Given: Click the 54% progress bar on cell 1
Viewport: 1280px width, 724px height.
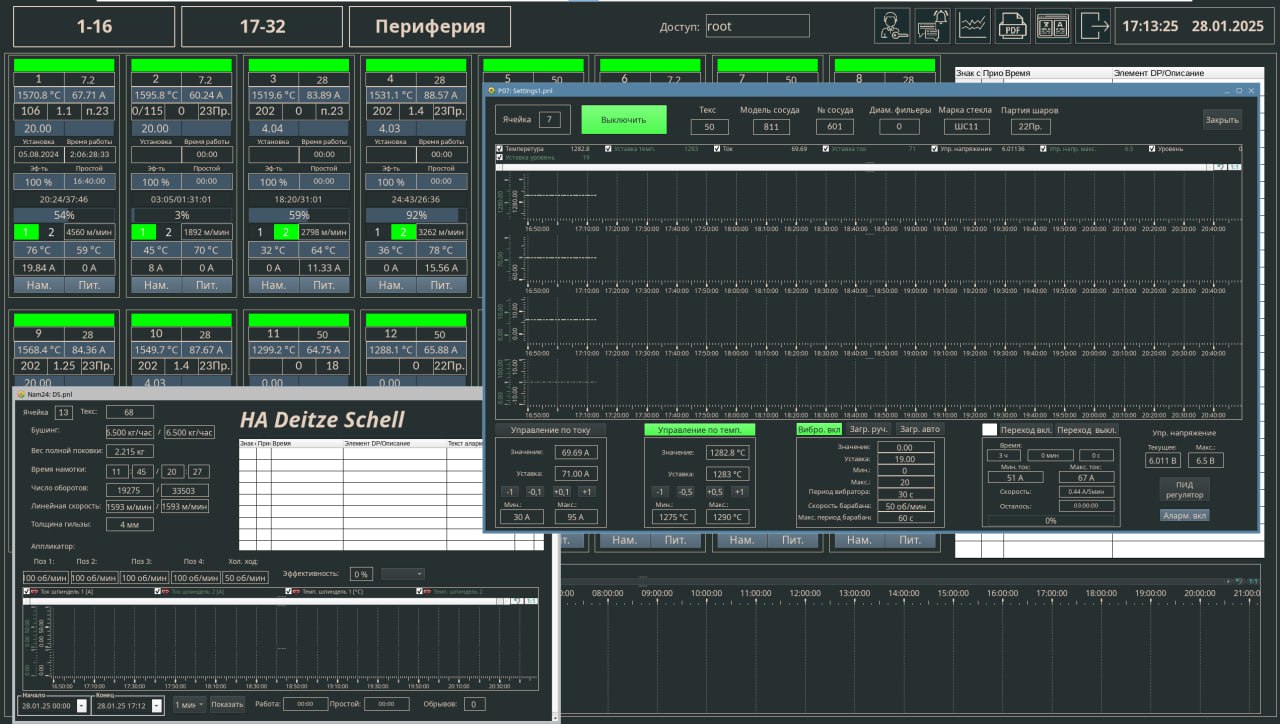Looking at the screenshot, I should 65,215.
